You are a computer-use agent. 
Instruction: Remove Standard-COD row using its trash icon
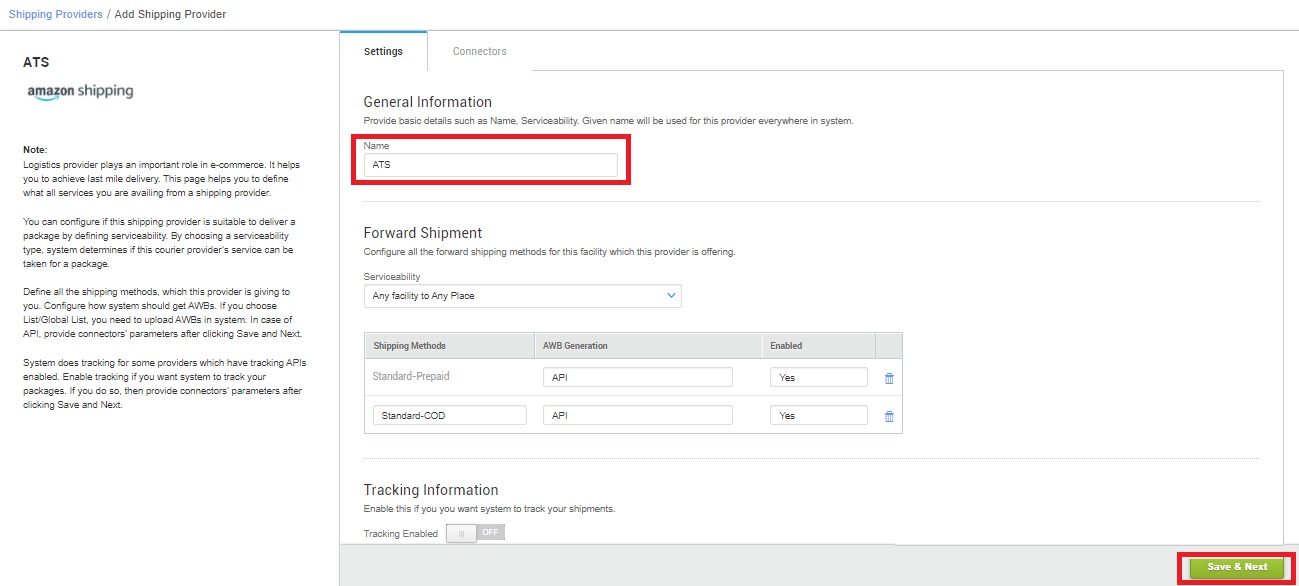888,415
